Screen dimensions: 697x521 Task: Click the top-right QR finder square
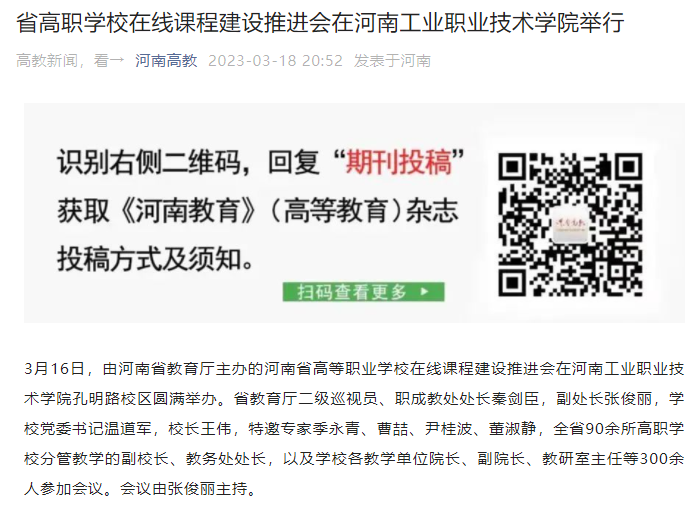point(628,167)
